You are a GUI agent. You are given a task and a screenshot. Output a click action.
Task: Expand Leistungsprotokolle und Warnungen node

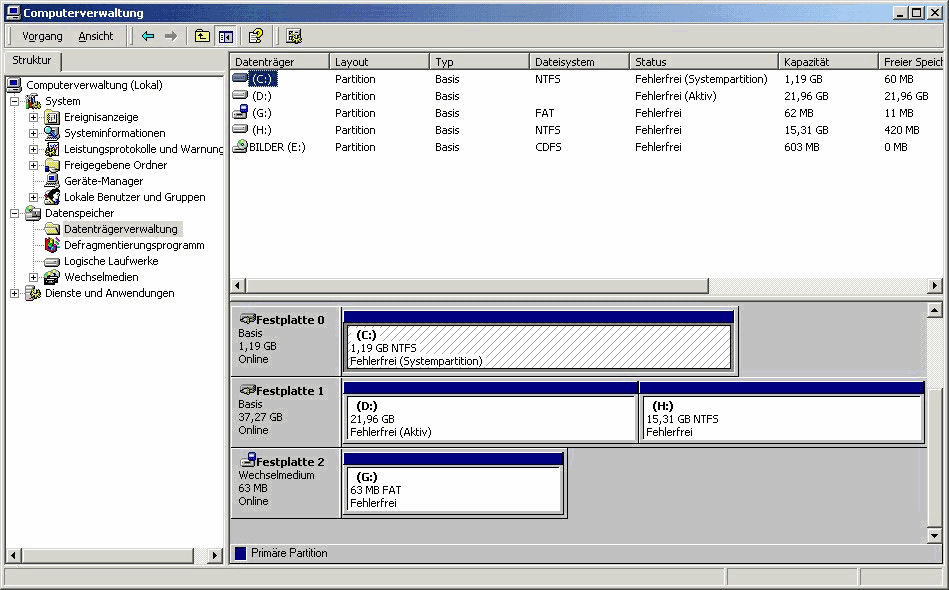[33, 149]
